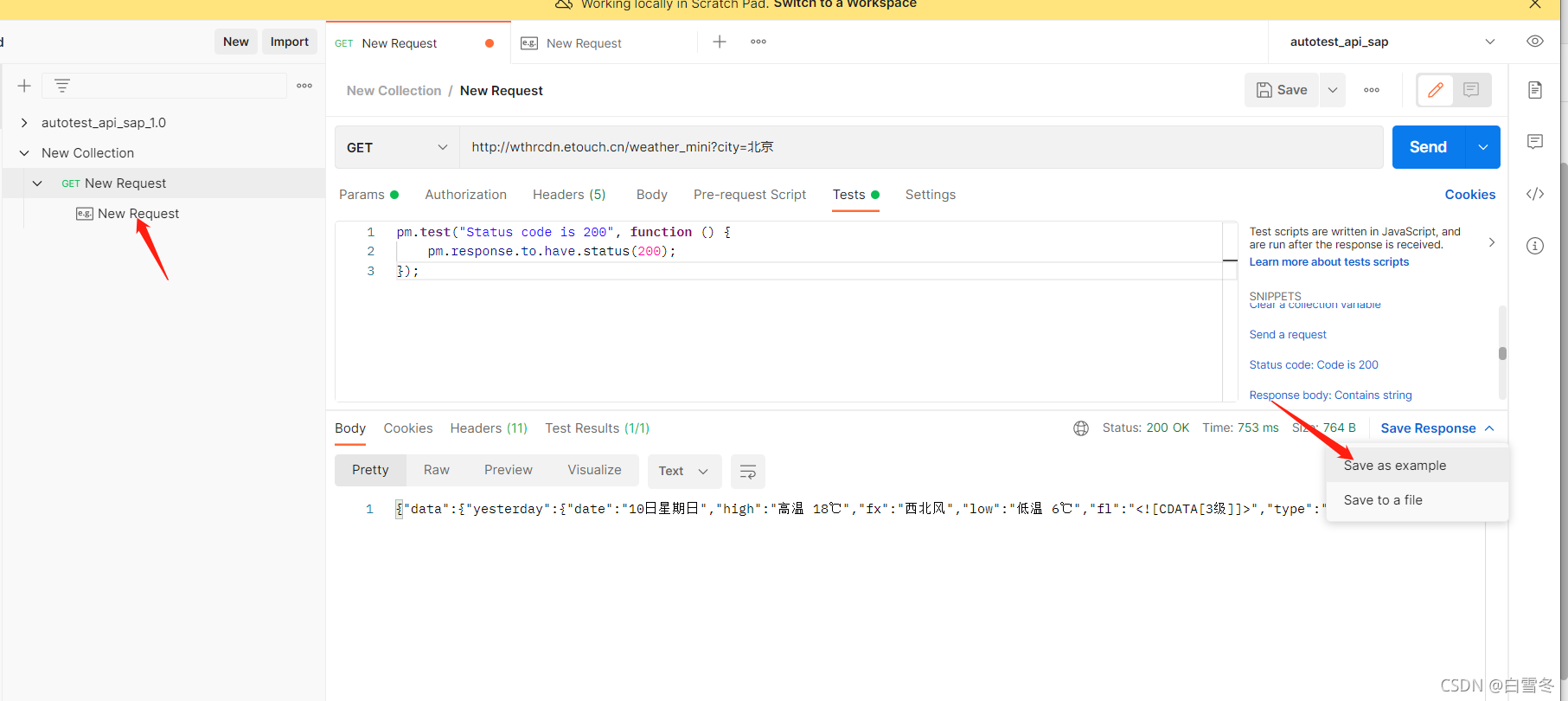The height and width of the screenshot is (701, 1568).
Task: Select the Raw response view
Action: 437,470
